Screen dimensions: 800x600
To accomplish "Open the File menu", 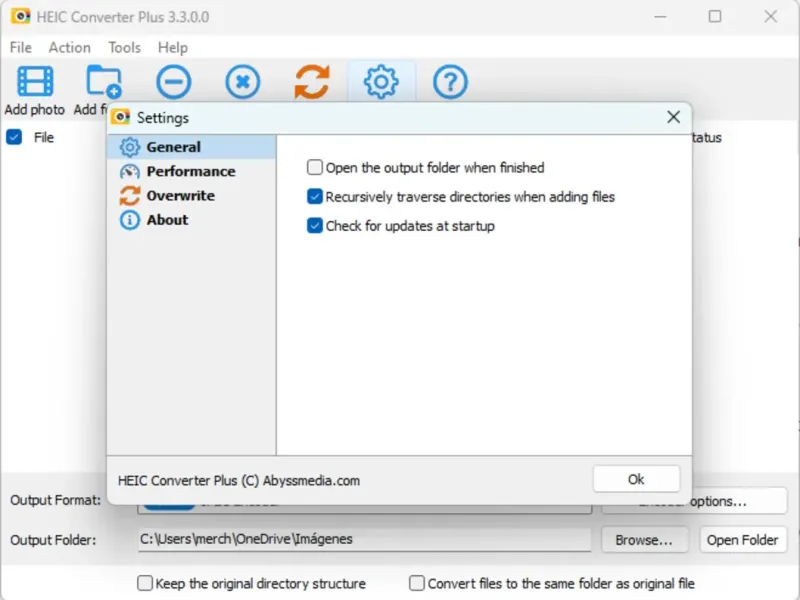I will coord(20,47).
